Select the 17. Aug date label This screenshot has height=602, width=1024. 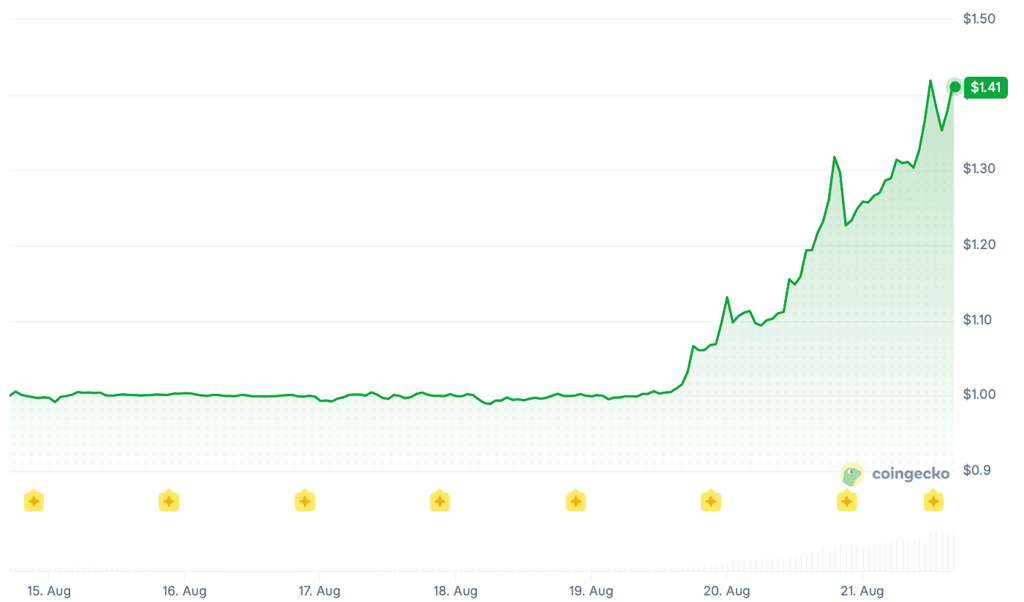click(x=319, y=591)
